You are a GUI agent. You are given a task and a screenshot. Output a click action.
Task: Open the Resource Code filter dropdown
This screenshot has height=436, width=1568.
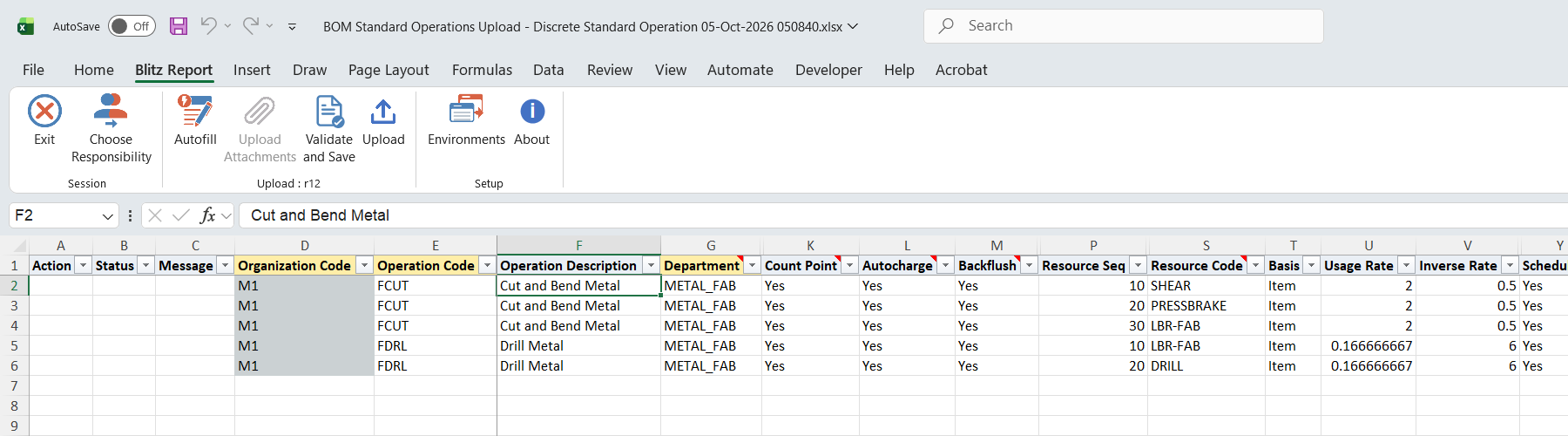pyautogui.click(x=1254, y=265)
